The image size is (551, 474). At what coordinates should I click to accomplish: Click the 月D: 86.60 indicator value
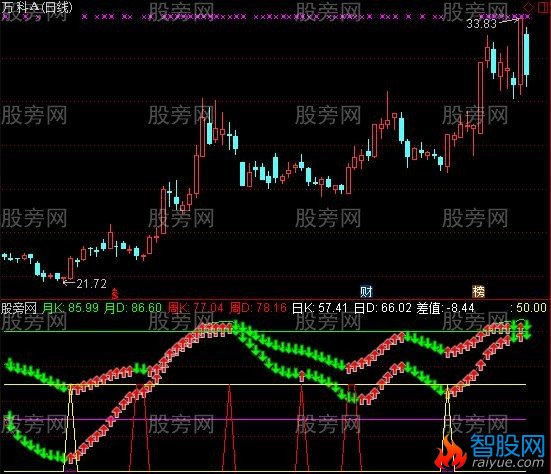click(133, 308)
